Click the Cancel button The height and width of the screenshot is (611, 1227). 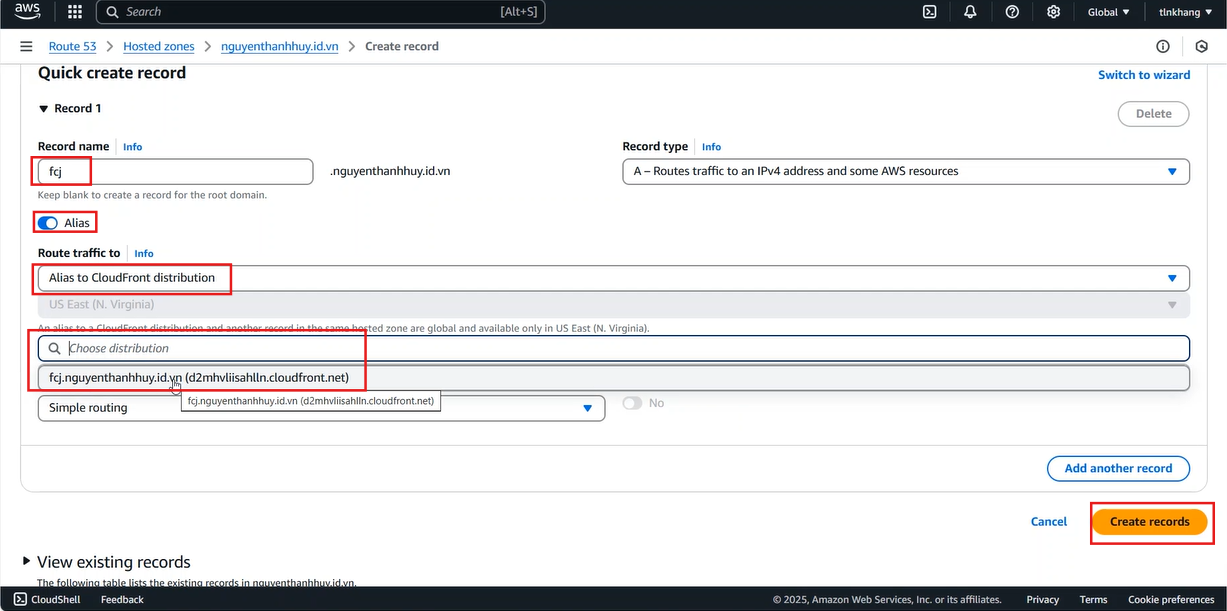1049,522
